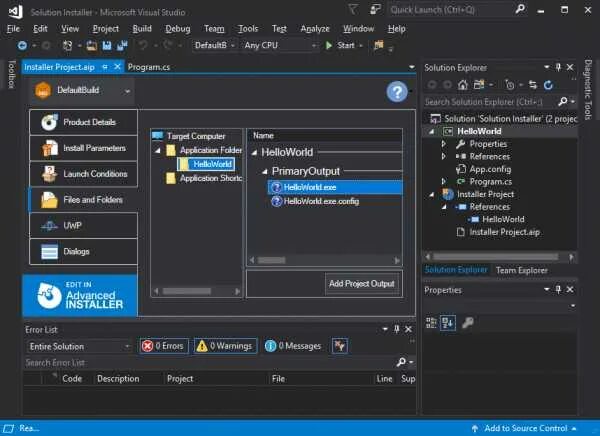Toggle the 0 Errors filter
The image size is (600, 436).
164,346
